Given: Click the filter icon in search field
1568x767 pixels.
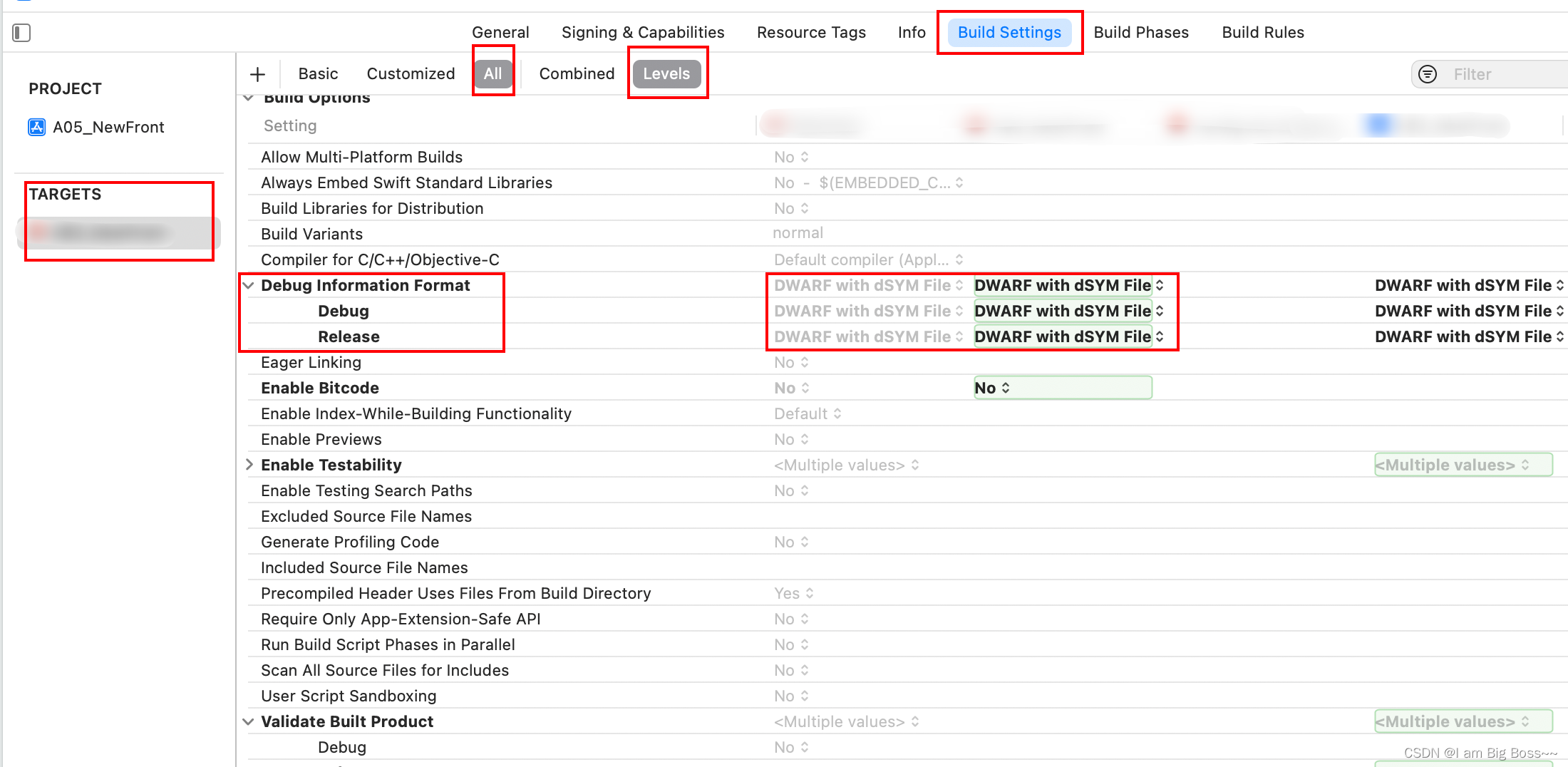Looking at the screenshot, I should tap(1428, 74).
